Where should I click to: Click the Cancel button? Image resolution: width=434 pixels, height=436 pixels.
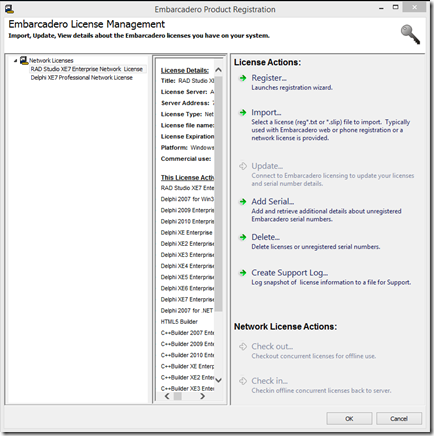coord(399,419)
